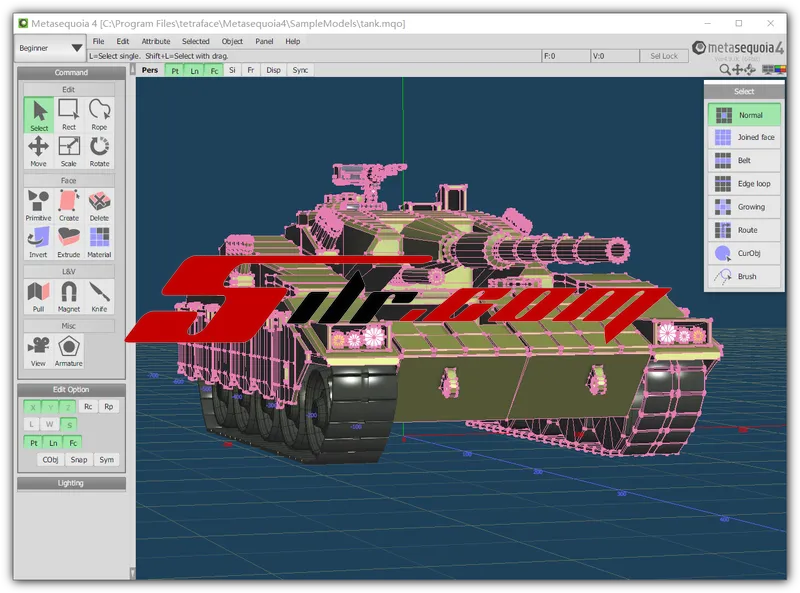Activate the Extrude tool
800x593 pixels.
coord(69,242)
